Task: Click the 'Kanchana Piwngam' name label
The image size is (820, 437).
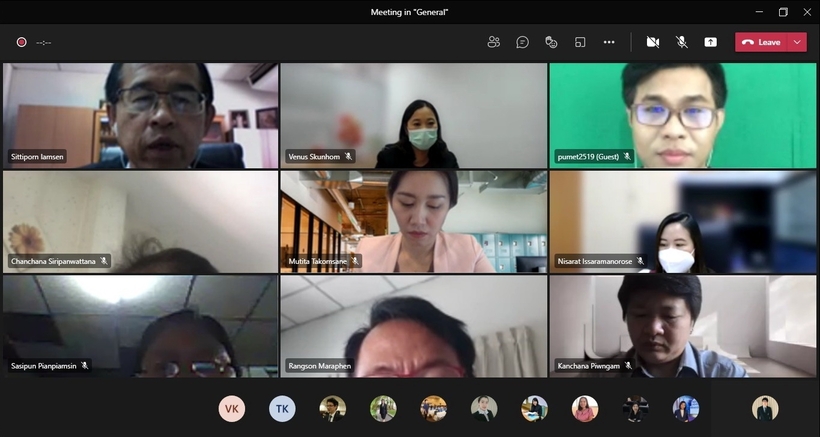Action: click(588, 366)
